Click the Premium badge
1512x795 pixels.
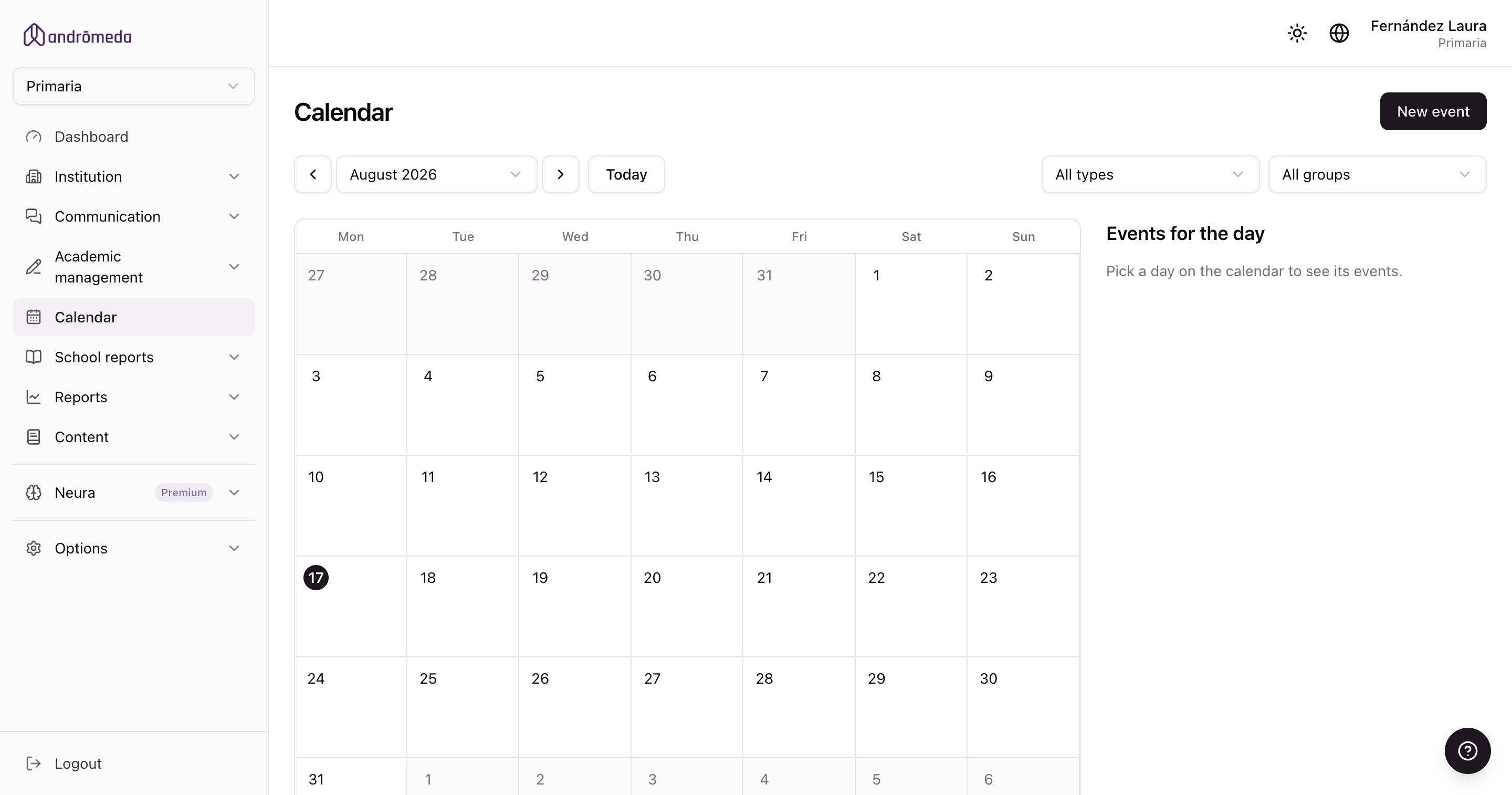click(184, 493)
